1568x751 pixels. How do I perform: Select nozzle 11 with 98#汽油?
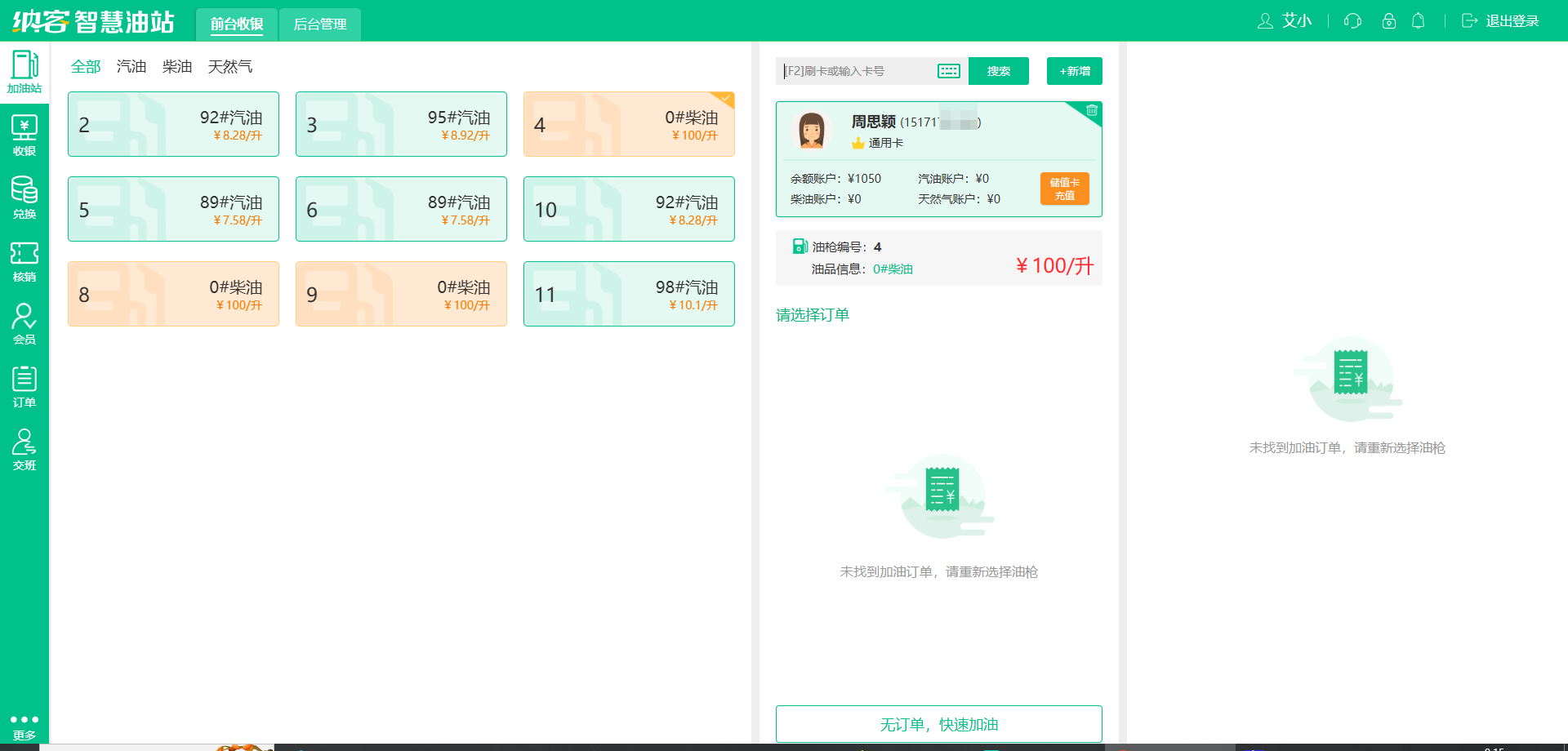point(629,294)
